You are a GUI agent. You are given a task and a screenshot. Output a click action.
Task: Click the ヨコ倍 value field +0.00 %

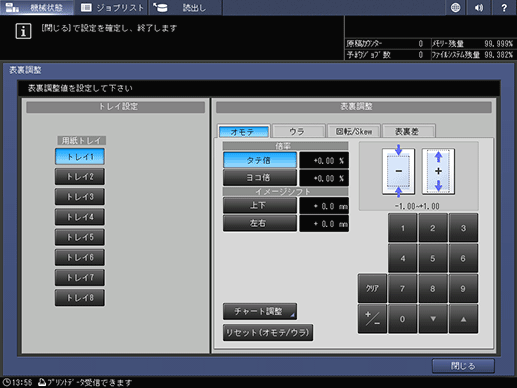[x=324, y=178]
